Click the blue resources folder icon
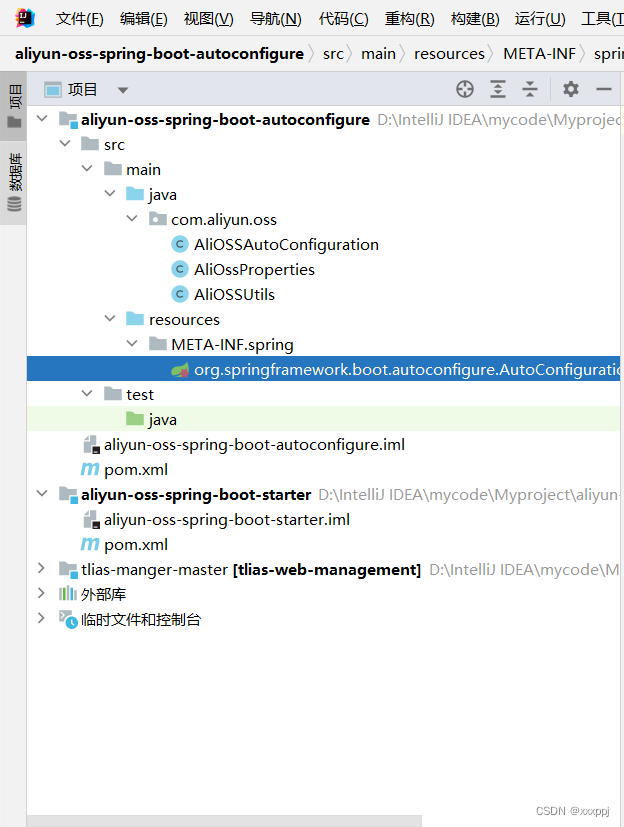The height and width of the screenshot is (827, 624). (135, 319)
